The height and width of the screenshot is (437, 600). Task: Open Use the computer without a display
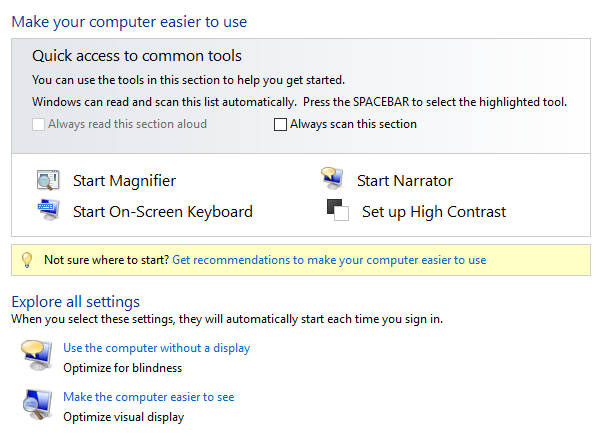coord(157,348)
